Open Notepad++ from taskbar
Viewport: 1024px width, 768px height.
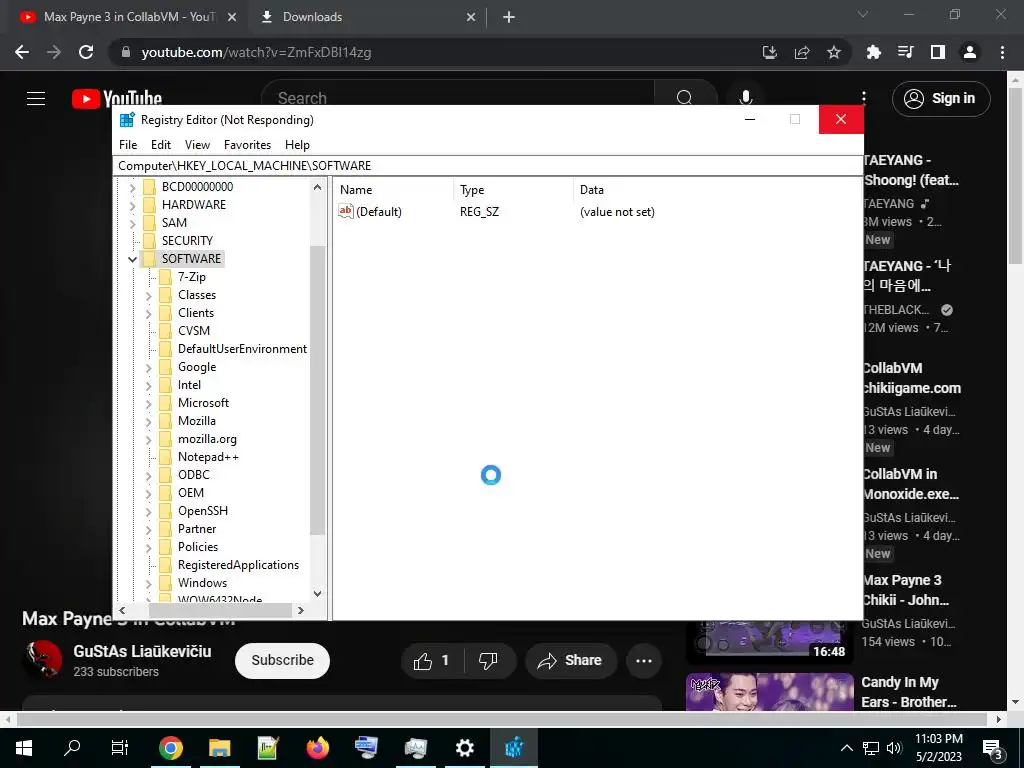point(268,748)
